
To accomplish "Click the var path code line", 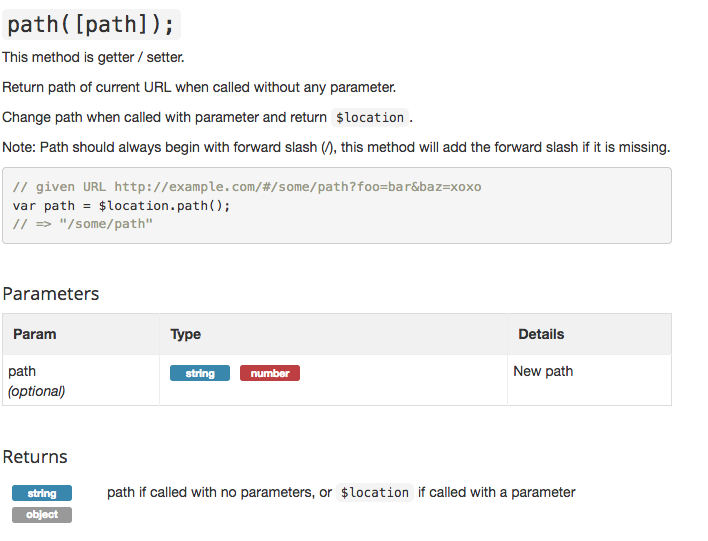I will click(x=122, y=205).
